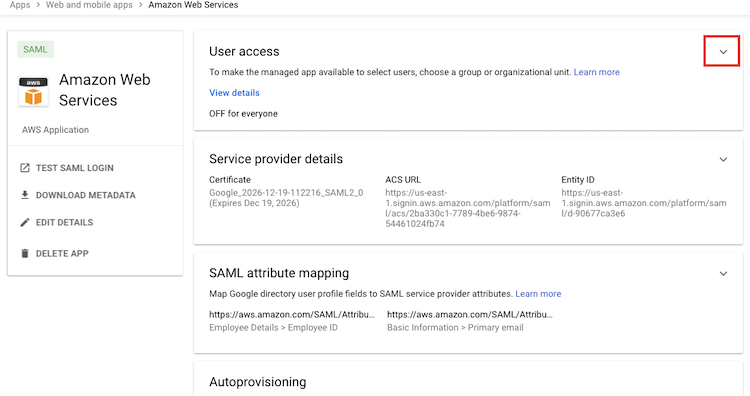Click Amazon Web Services breadcrumb text
Image resolution: width=750 pixels, height=396 pixels.
pos(193,5)
